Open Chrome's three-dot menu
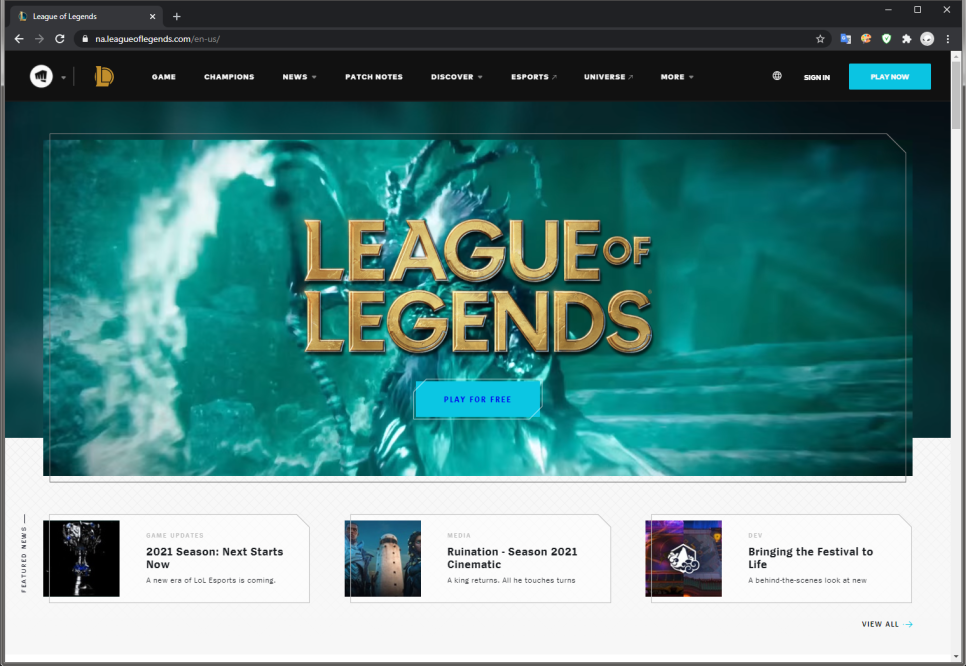The image size is (966, 666). point(948,39)
